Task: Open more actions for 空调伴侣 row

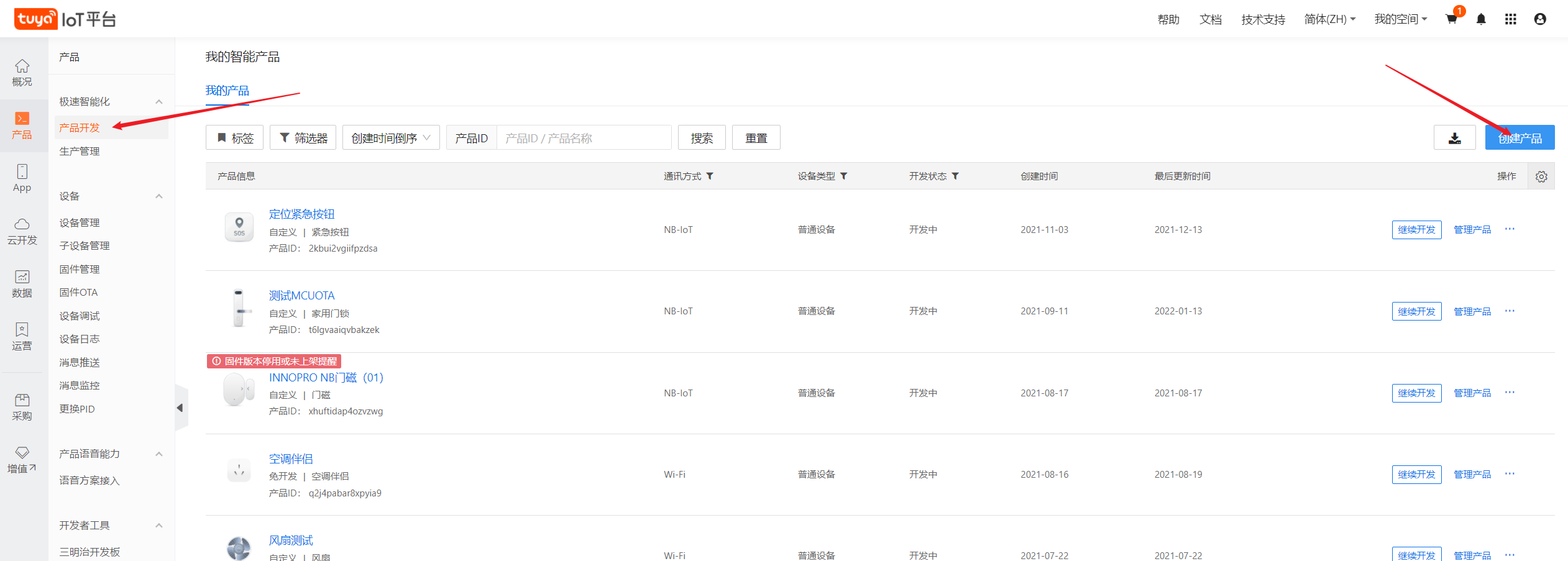Action: point(1510,473)
